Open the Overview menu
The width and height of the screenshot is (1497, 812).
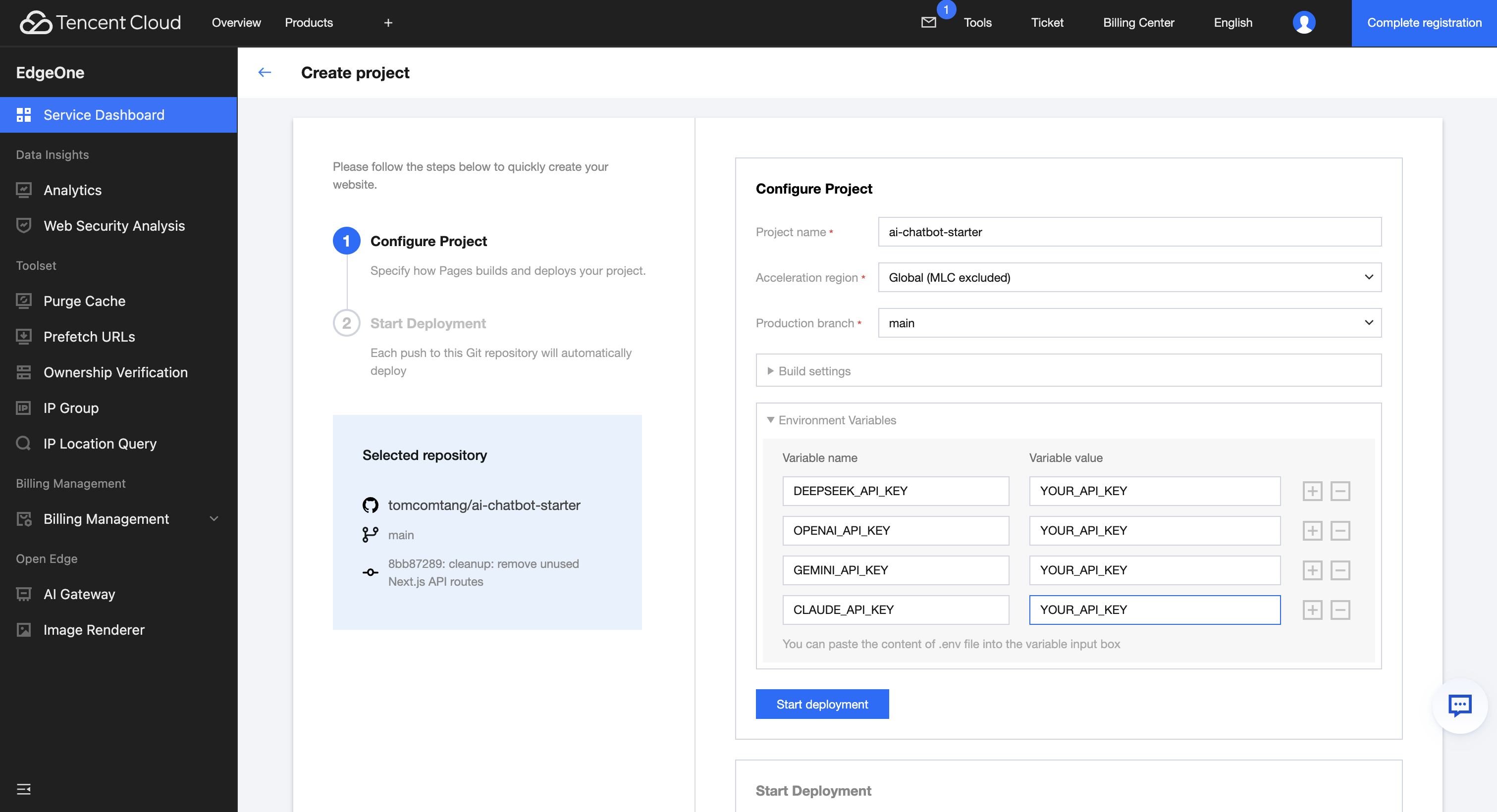click(x=236, y=23)
